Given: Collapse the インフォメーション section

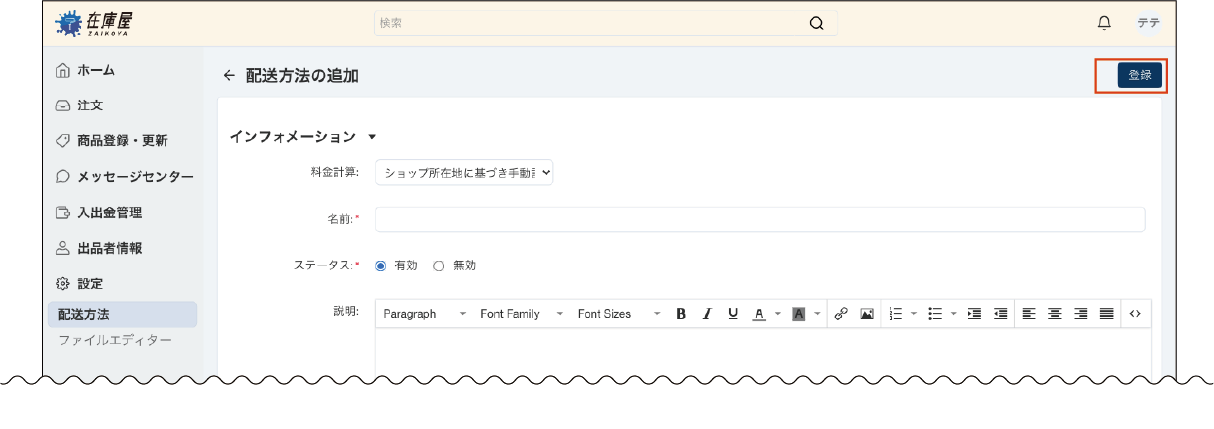Looking at the screenshot, I should [x=372, y=137].
